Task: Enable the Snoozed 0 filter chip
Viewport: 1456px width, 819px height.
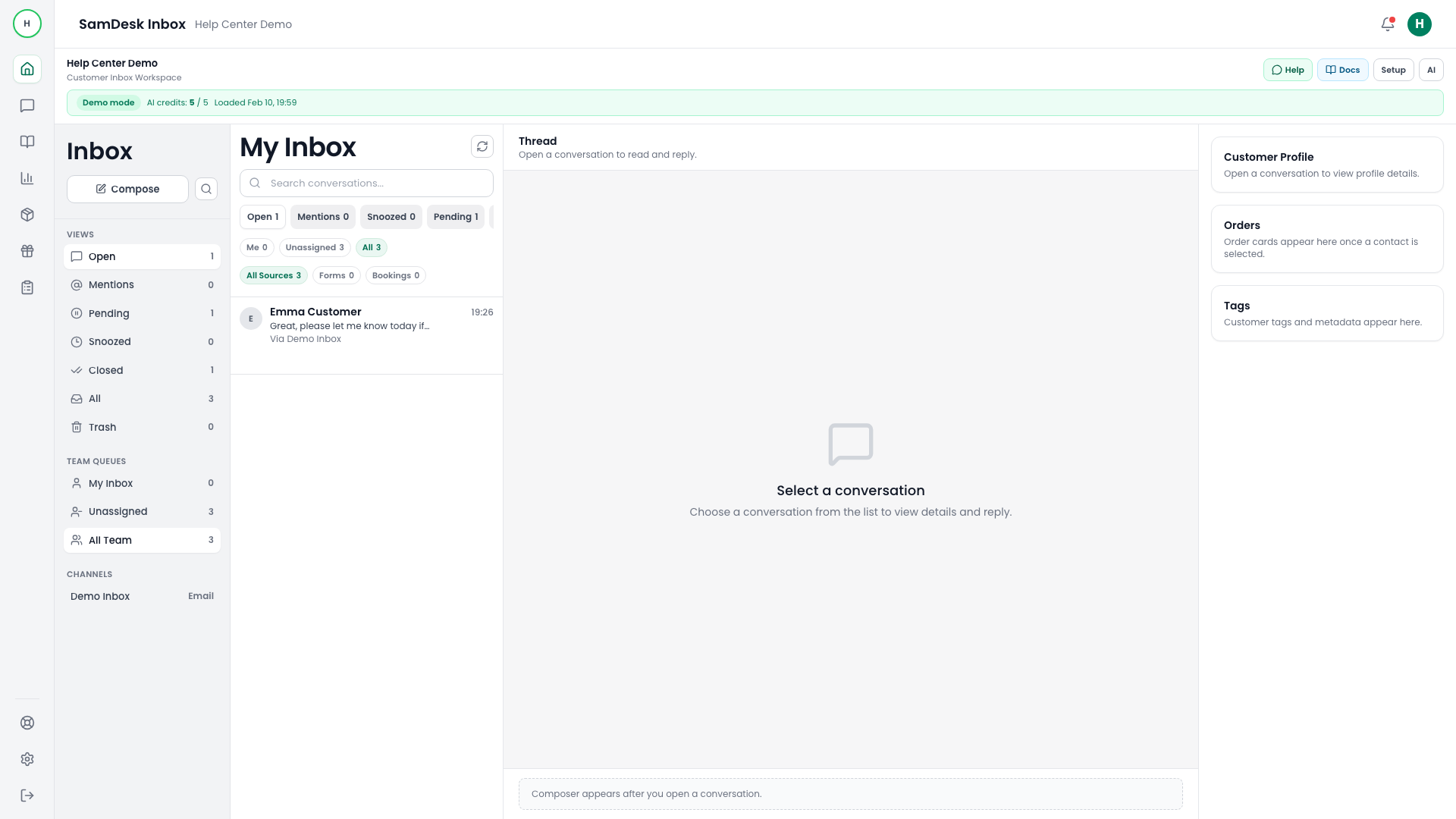Action: pyautogui.click(x=391, y=217)
